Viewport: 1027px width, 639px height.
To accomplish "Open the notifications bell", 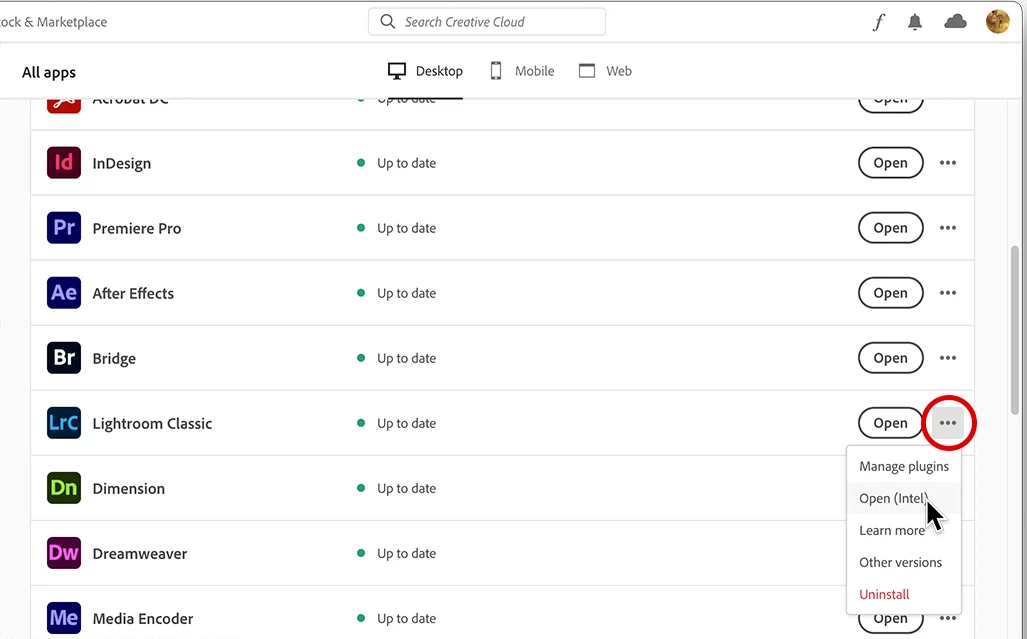I will [x=915, y=22].
